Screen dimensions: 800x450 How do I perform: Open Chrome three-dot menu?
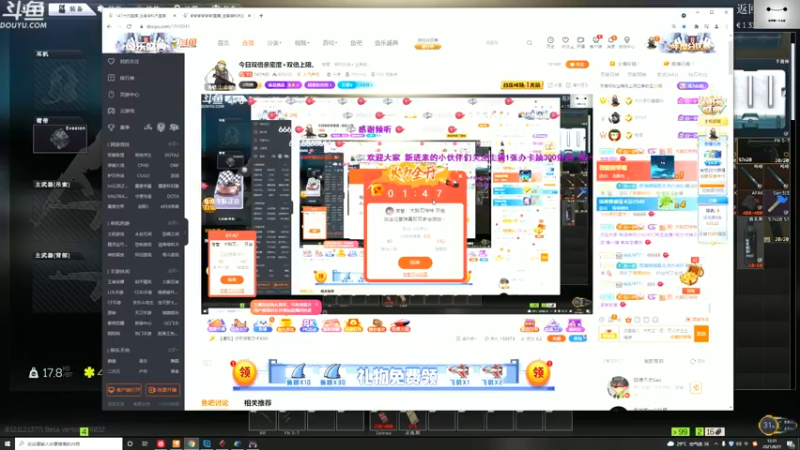[x=727, y=27]
